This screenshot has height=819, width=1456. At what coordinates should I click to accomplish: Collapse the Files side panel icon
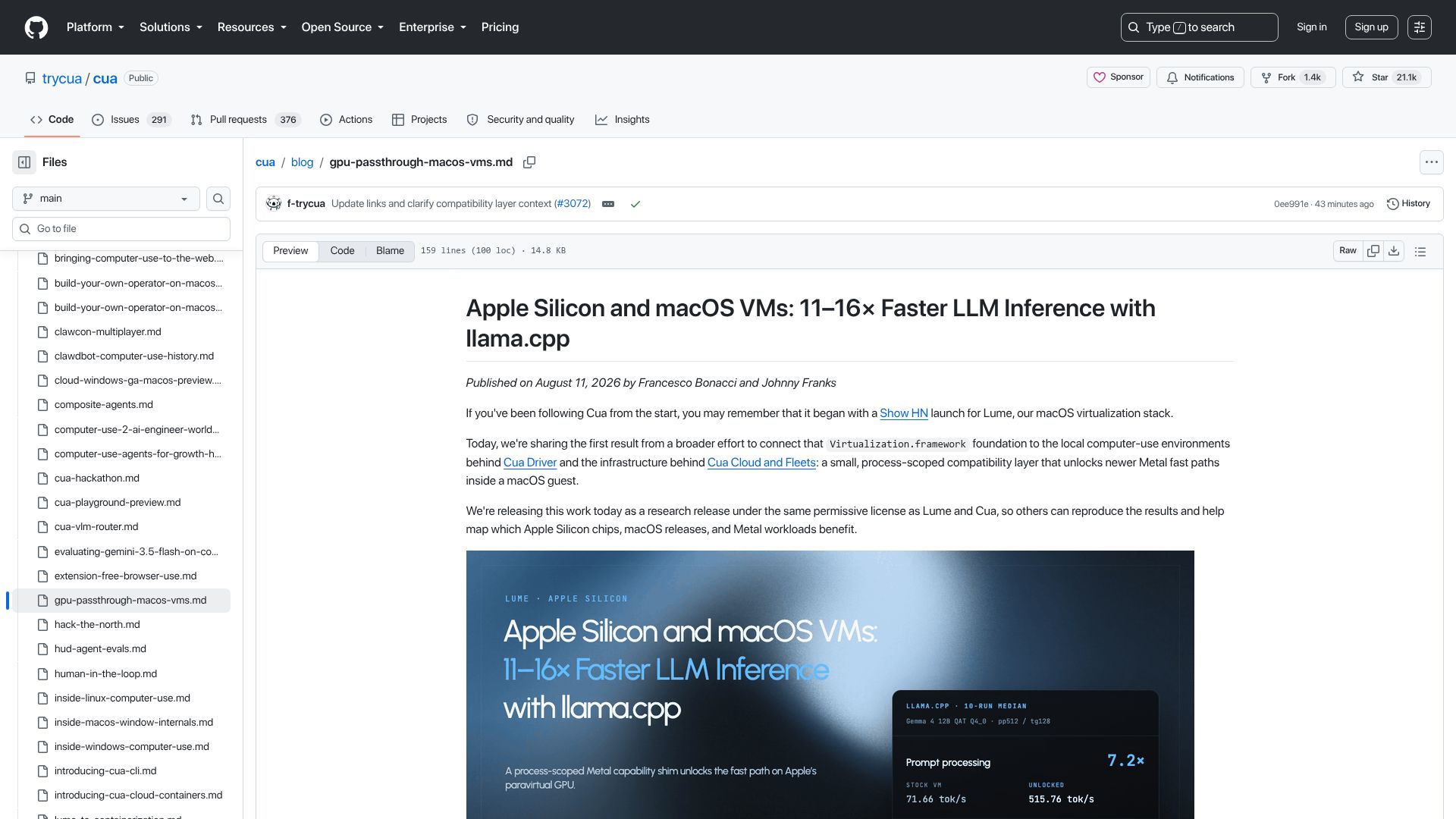24,162
